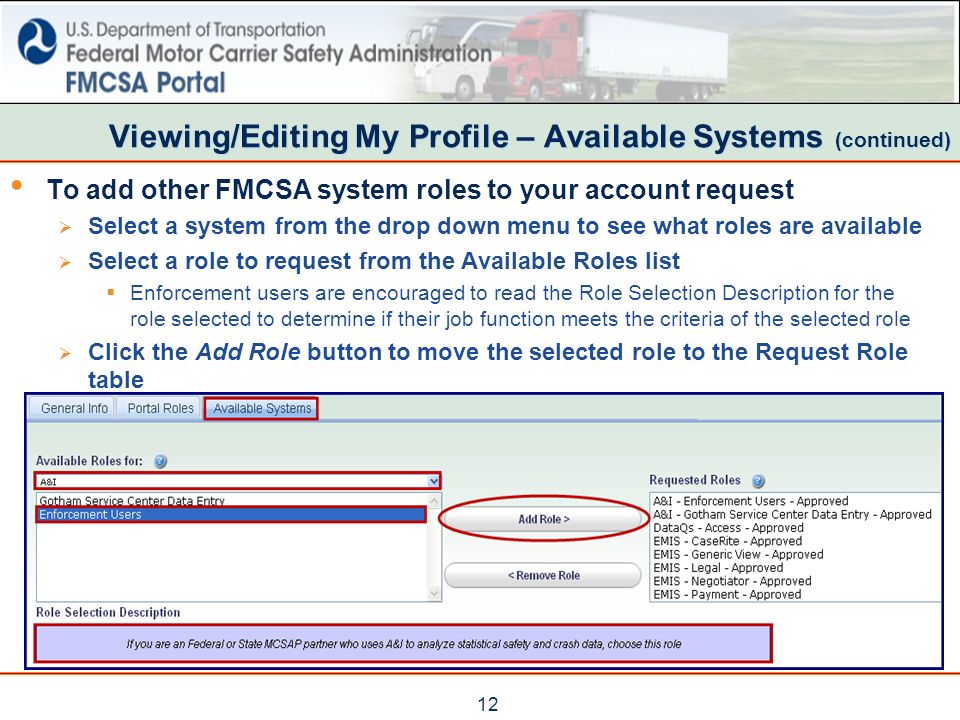Switch to the General Info tab
The width and height of the screenshot is (960, 720).
74,408
